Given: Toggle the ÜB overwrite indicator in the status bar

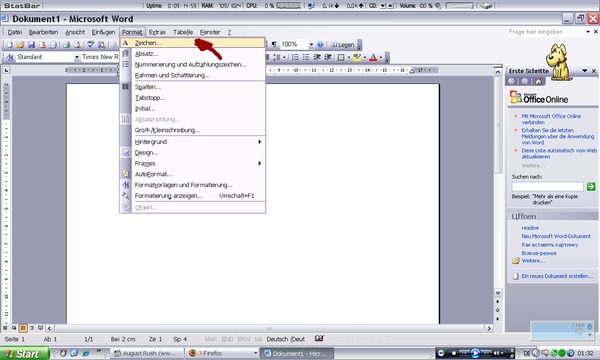Looking at the screenshot, I should (259, 339).
